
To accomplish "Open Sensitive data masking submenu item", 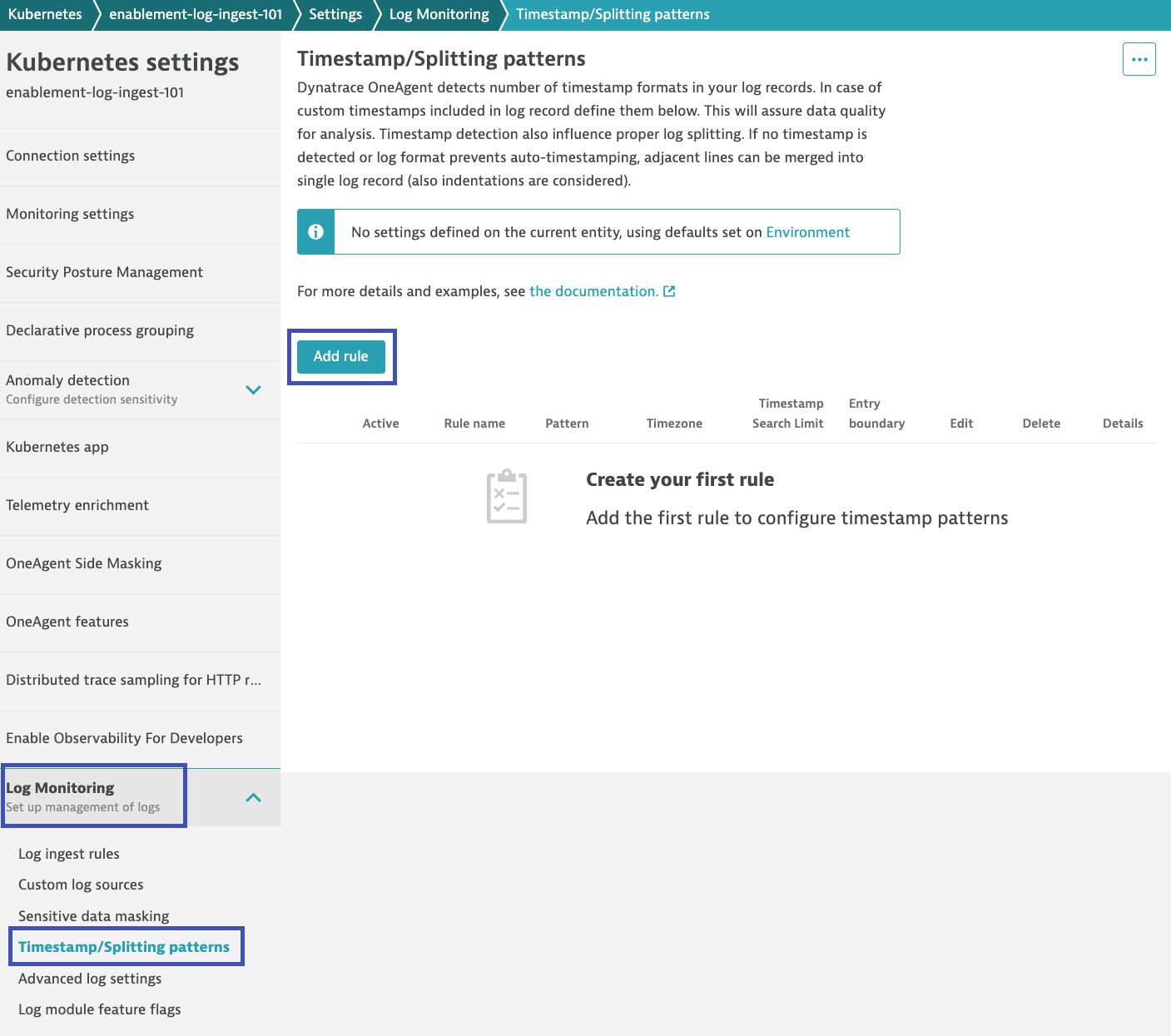I will click(93, 916).
